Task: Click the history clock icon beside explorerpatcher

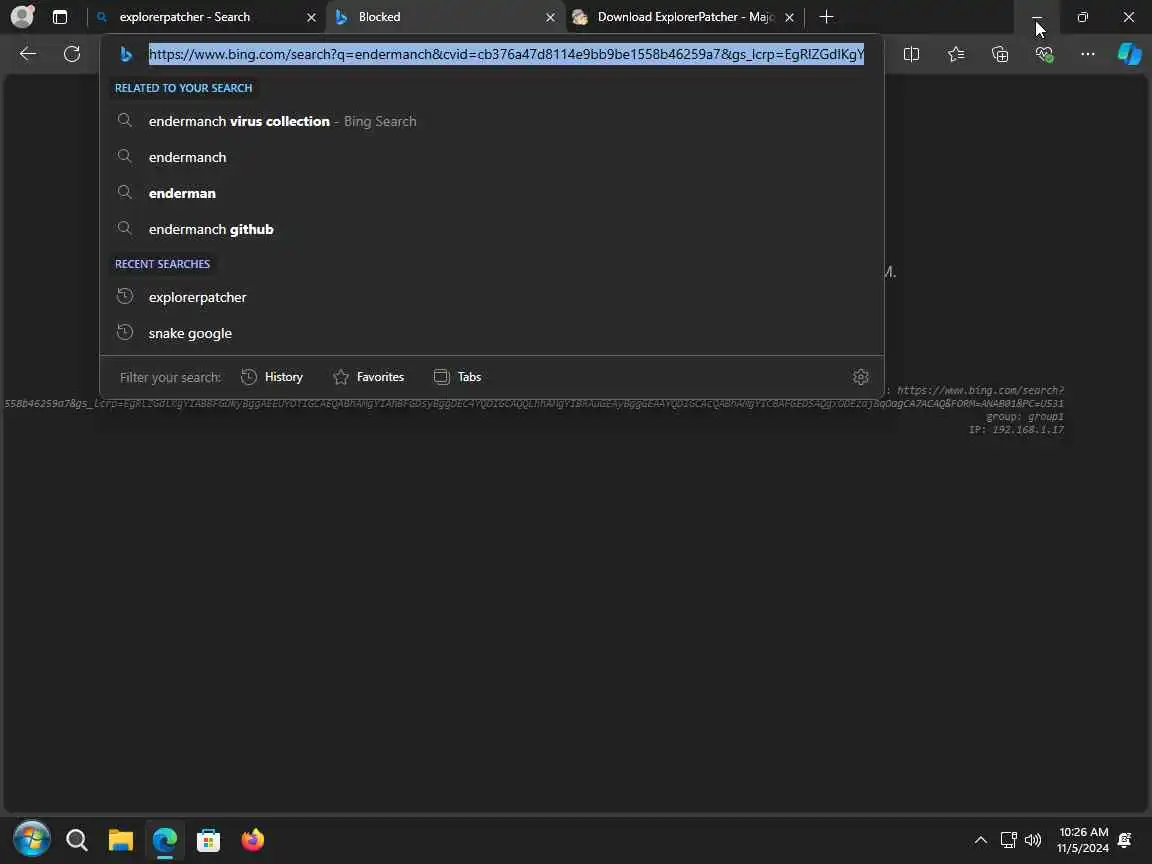Action: coord(125,296)
